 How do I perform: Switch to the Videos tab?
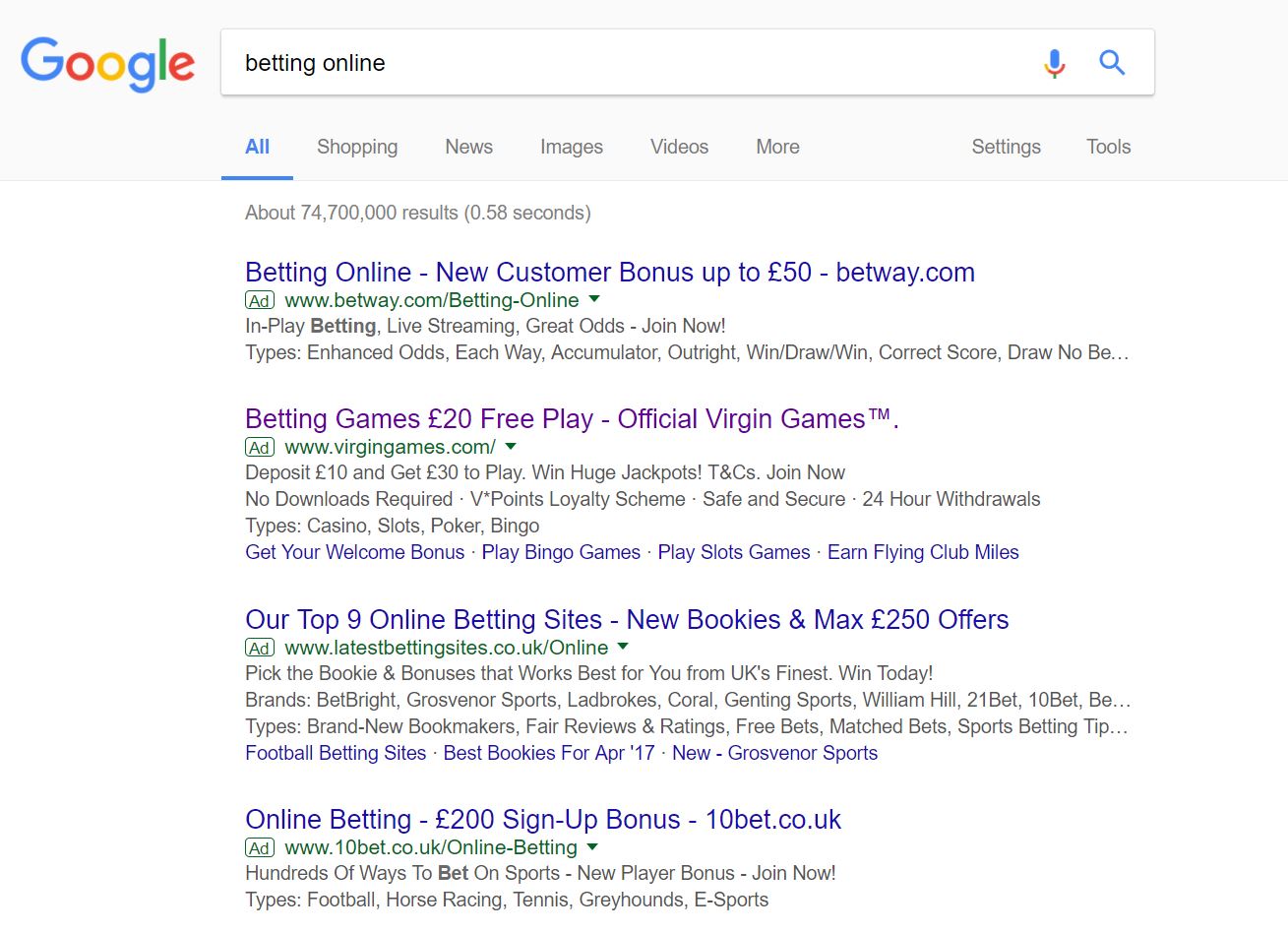(x=679, y=147)
